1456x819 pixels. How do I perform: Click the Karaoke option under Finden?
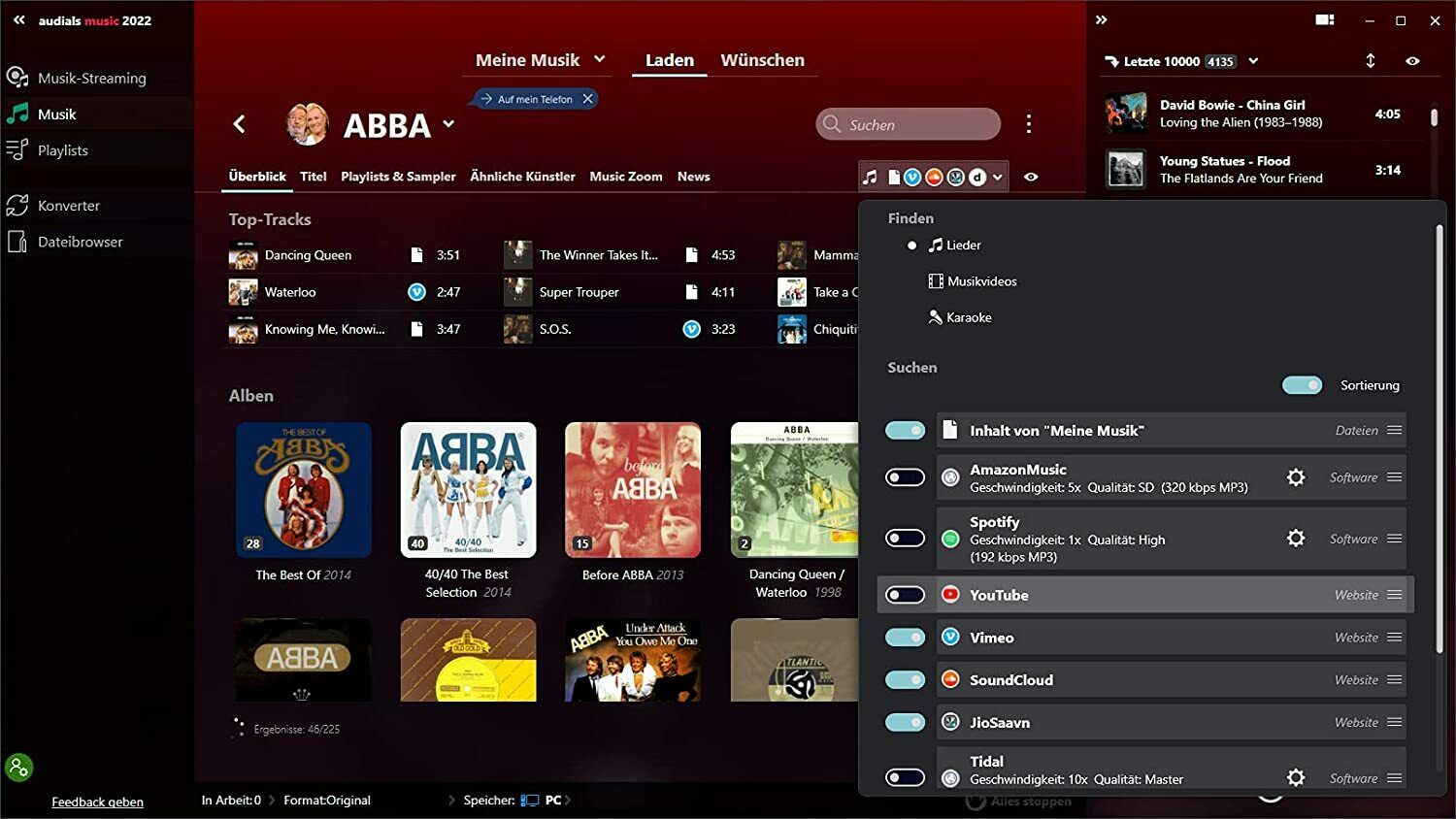coord(970,316)
